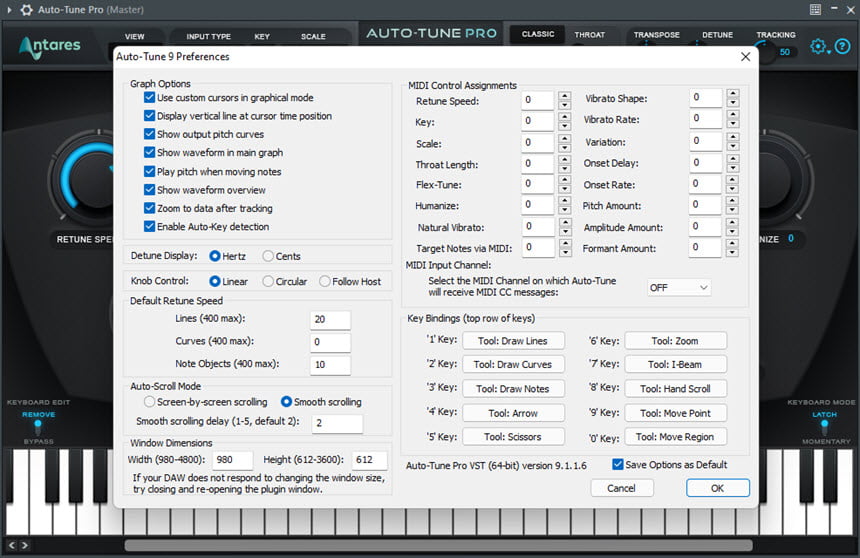This screenshot has width=860, height=558.
Task: Close the Auto-Tune 9 Preferences dialog
Action: [x=745, y=57]
